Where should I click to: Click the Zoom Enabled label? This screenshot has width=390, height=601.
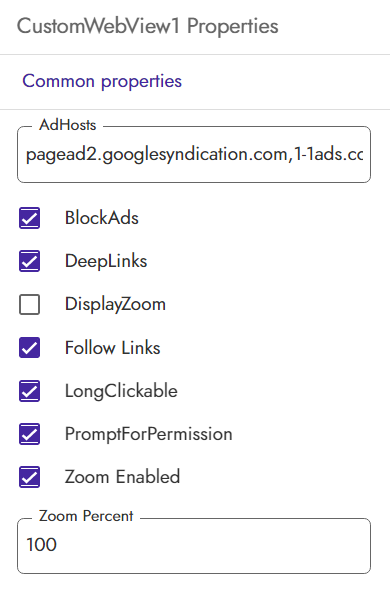click(x=122, y=477)
